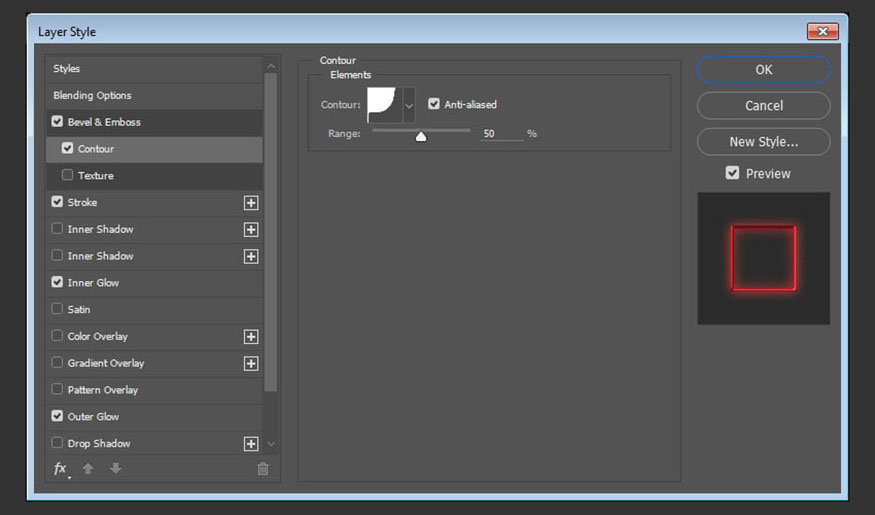The height and width of the screenshot is (515, 875).
Task: Click the move effect up arrow
Action: click(x=88, y=468)
